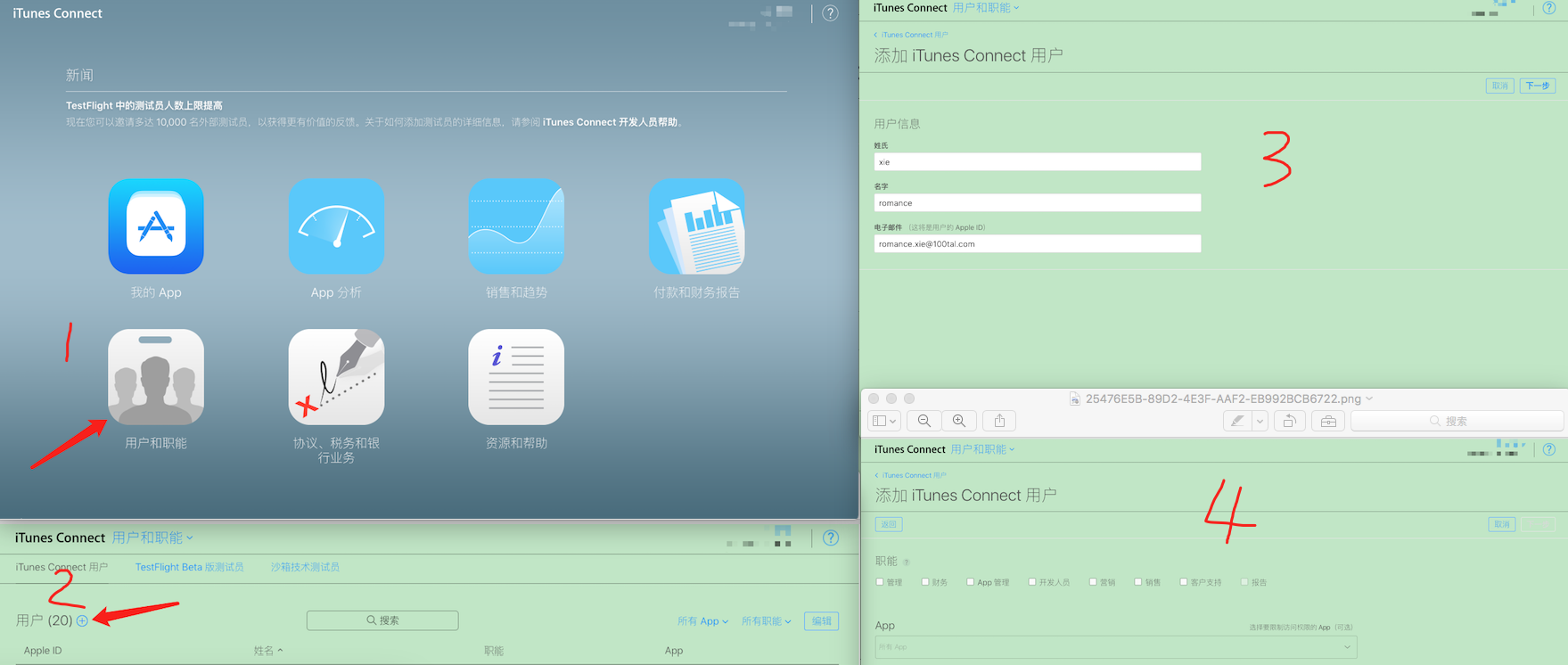1568x665 pixels.
Task: Check the 管理 role checkbox
Action: [880, 582]
